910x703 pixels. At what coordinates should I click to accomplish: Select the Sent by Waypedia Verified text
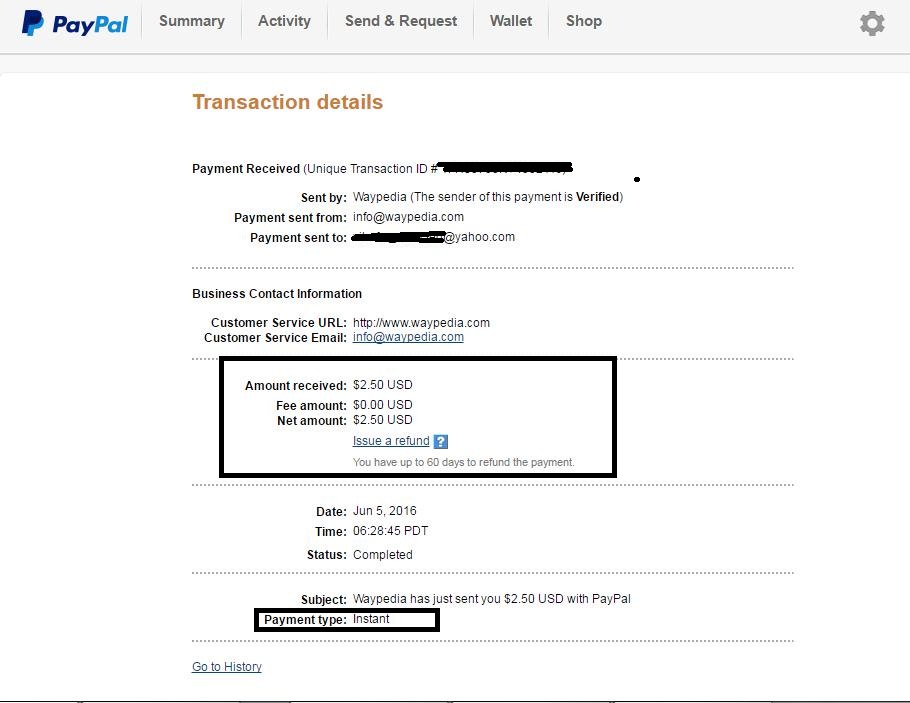point(488,197)
